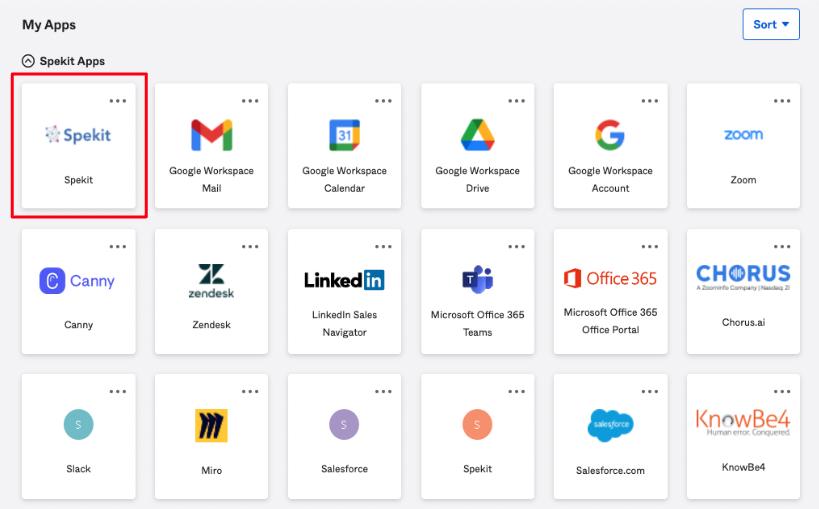Click the KnowBe4 logo
819x509 pixels.
click(743, 422)
